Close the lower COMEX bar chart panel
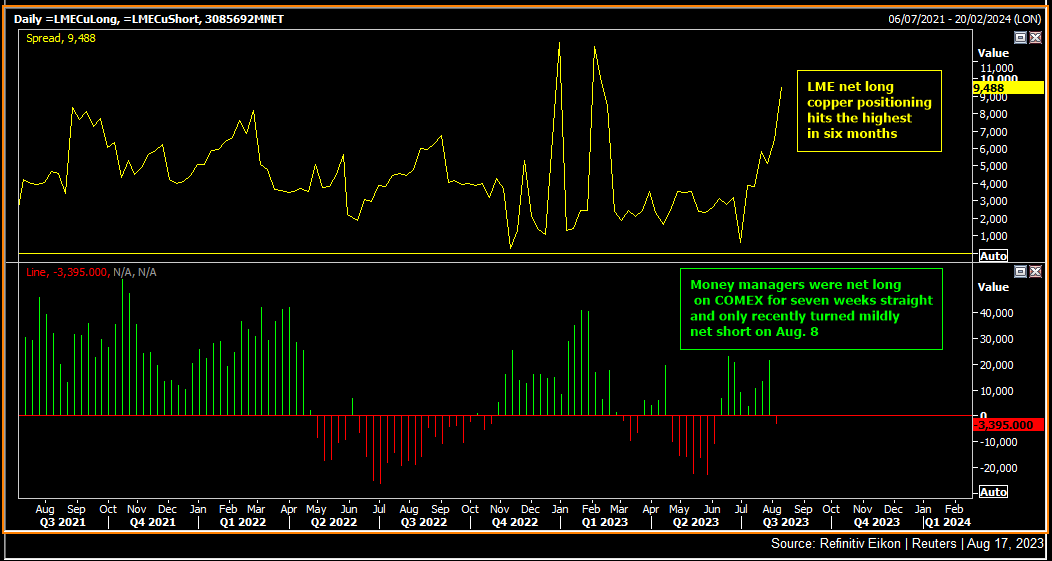1052x561 pixels. [1035, 271]
